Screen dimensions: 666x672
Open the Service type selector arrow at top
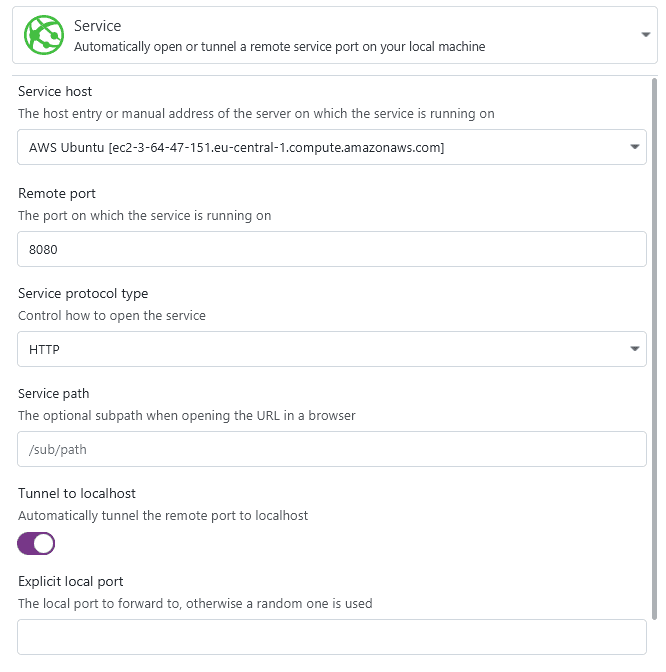point(645,35)
